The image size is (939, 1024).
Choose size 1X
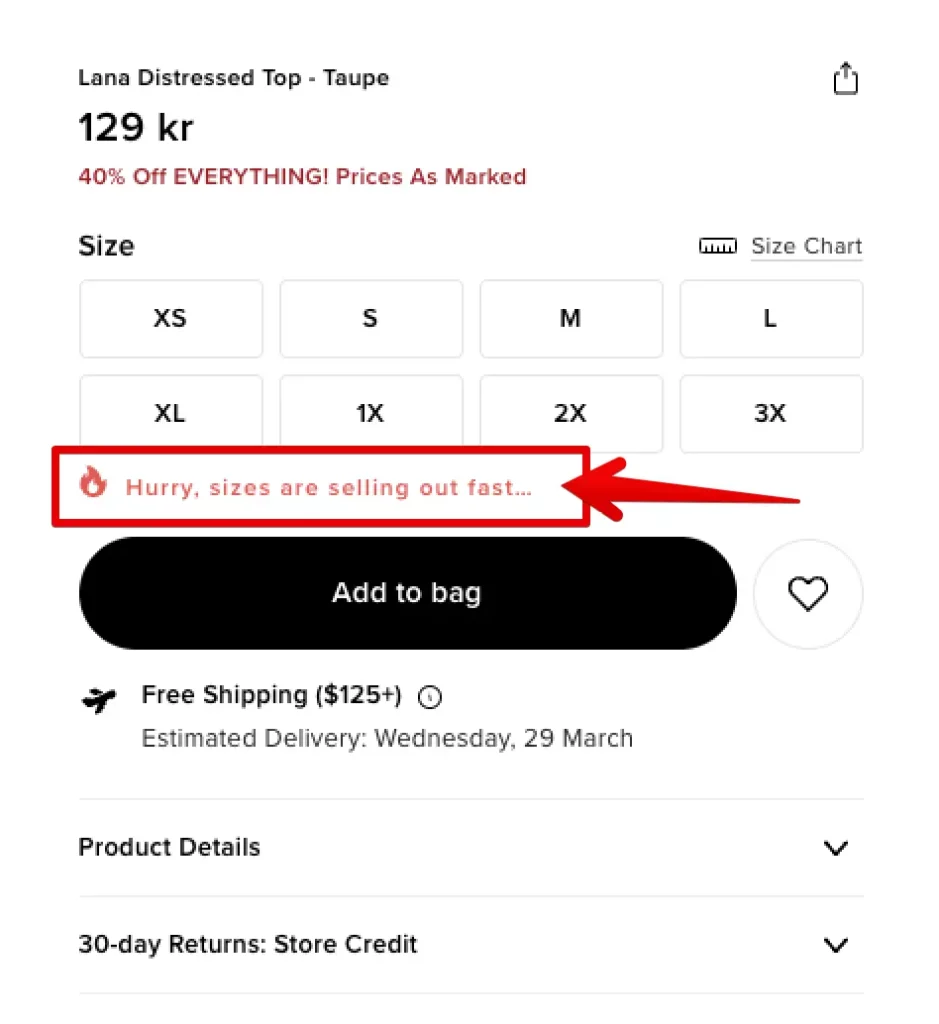(371, 411)
